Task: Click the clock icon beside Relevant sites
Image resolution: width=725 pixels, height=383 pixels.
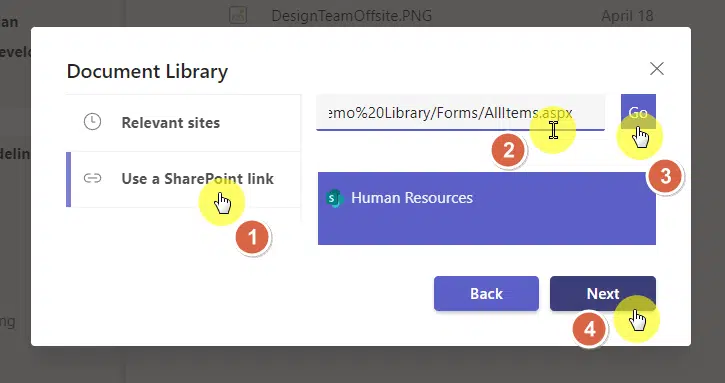Action: pyautogui.click(x=92, y=122)
